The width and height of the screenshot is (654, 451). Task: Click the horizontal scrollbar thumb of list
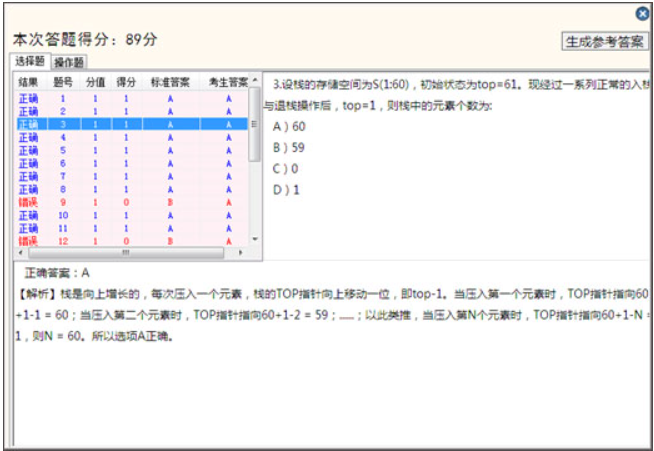click(x=126, y=252)
